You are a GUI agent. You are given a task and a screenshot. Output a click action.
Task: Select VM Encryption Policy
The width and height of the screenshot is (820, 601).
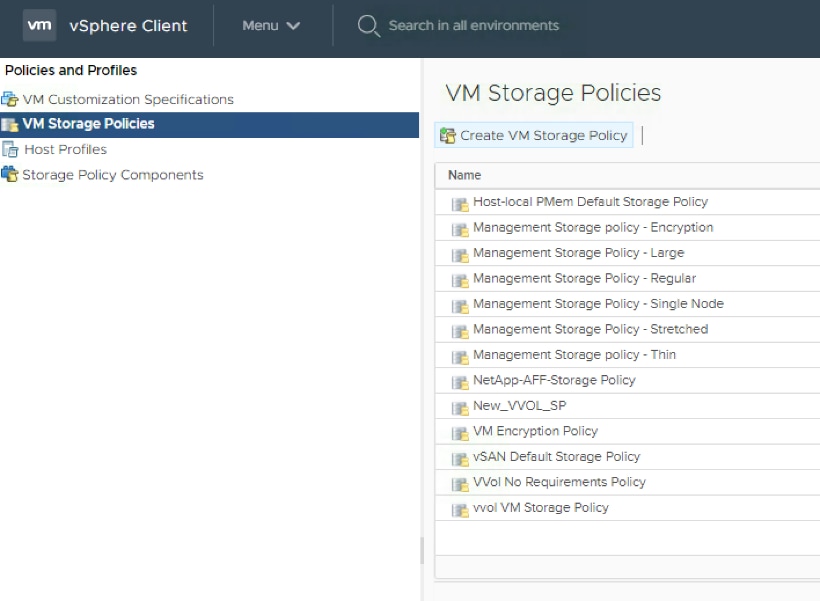point(536,431)
